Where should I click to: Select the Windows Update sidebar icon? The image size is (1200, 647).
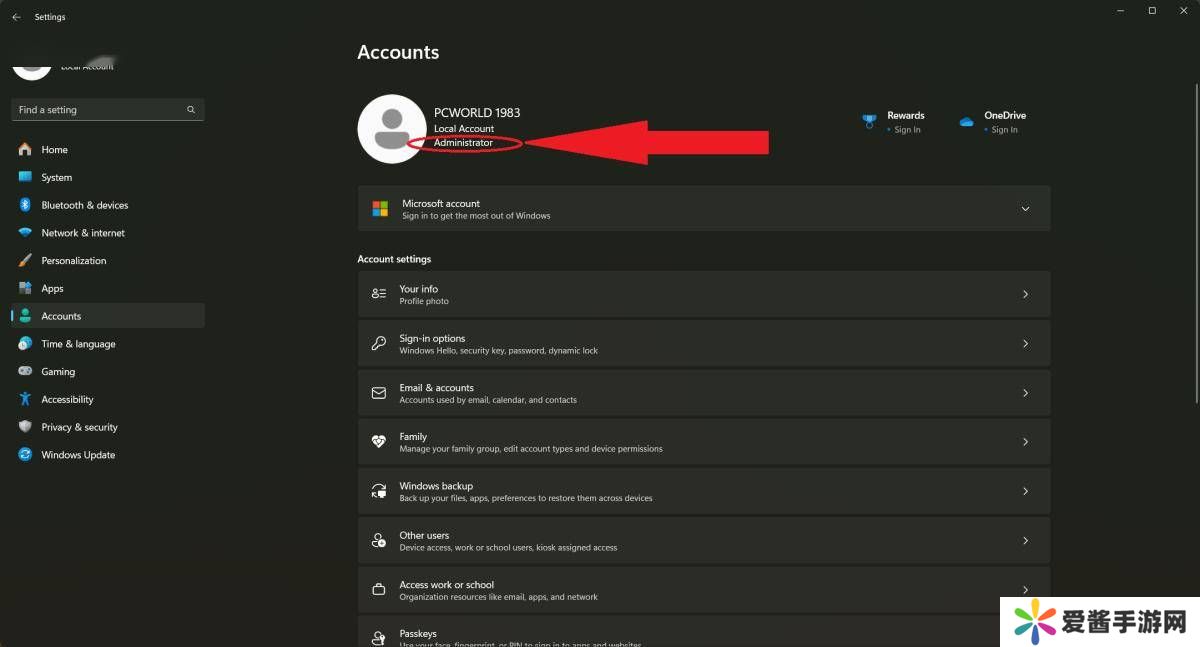click(25, 454)
